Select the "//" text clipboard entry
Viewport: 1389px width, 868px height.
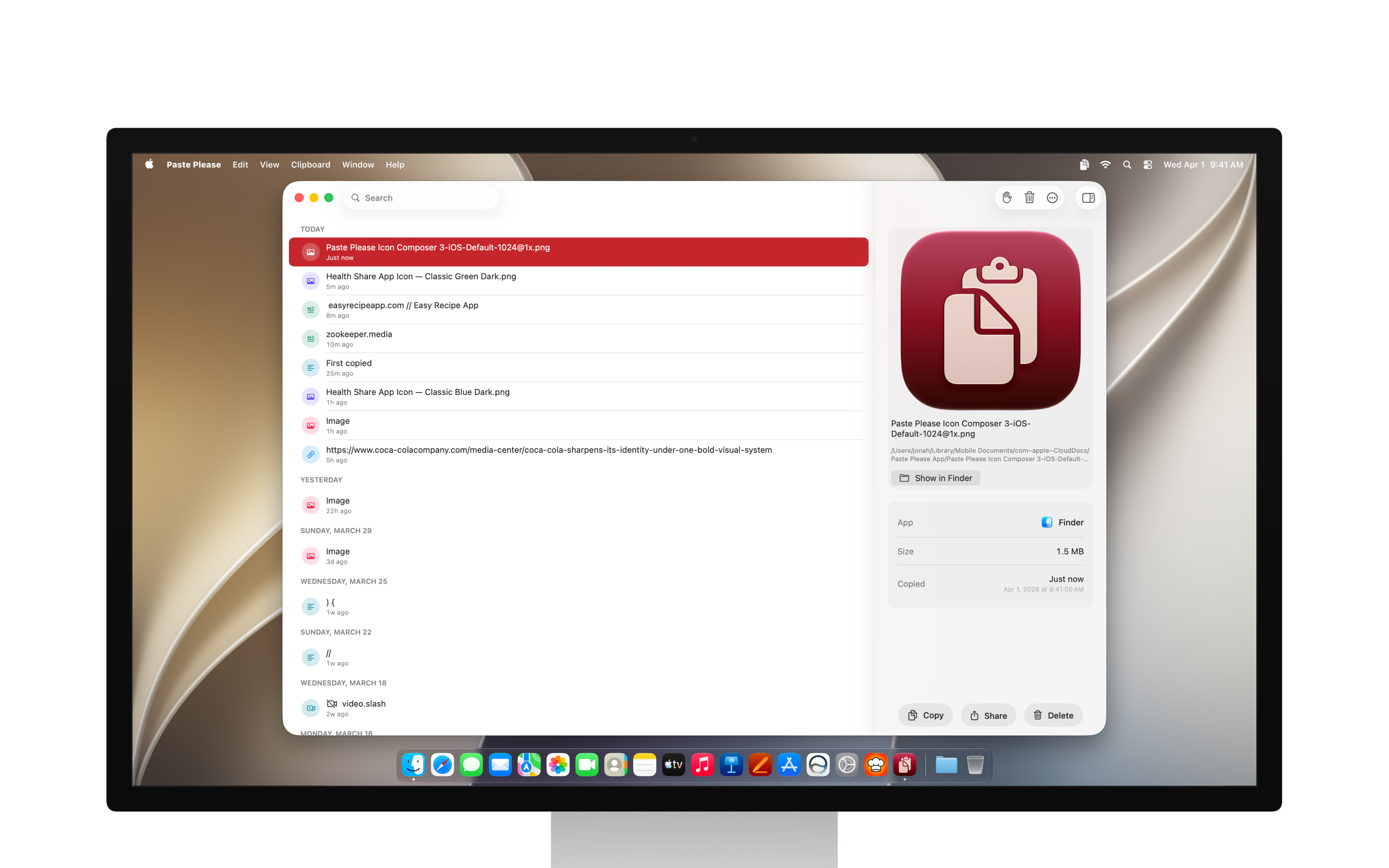point(579,657)
